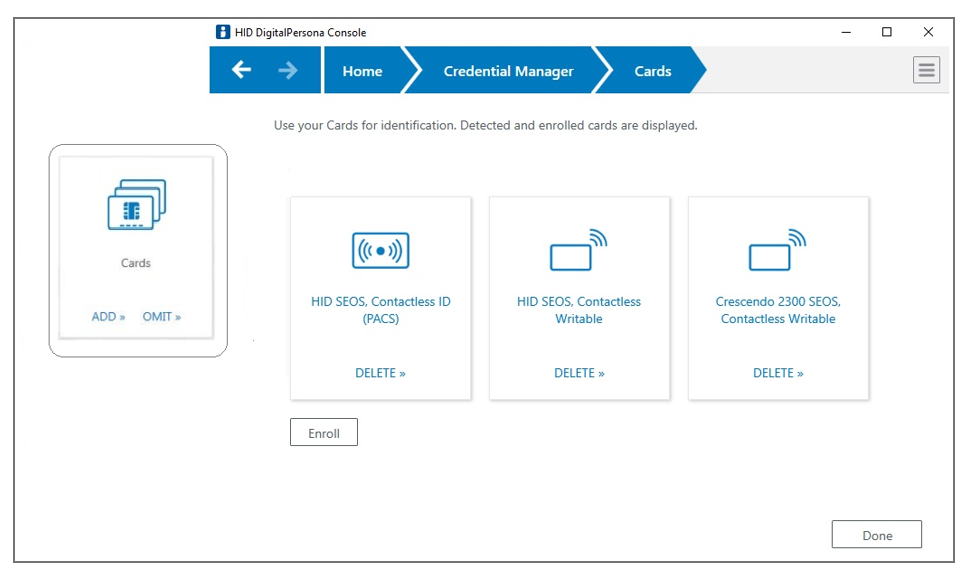The image size is (972, 576).
Task: Select the Cards breadcrumb segment
Action: (653, 71)
